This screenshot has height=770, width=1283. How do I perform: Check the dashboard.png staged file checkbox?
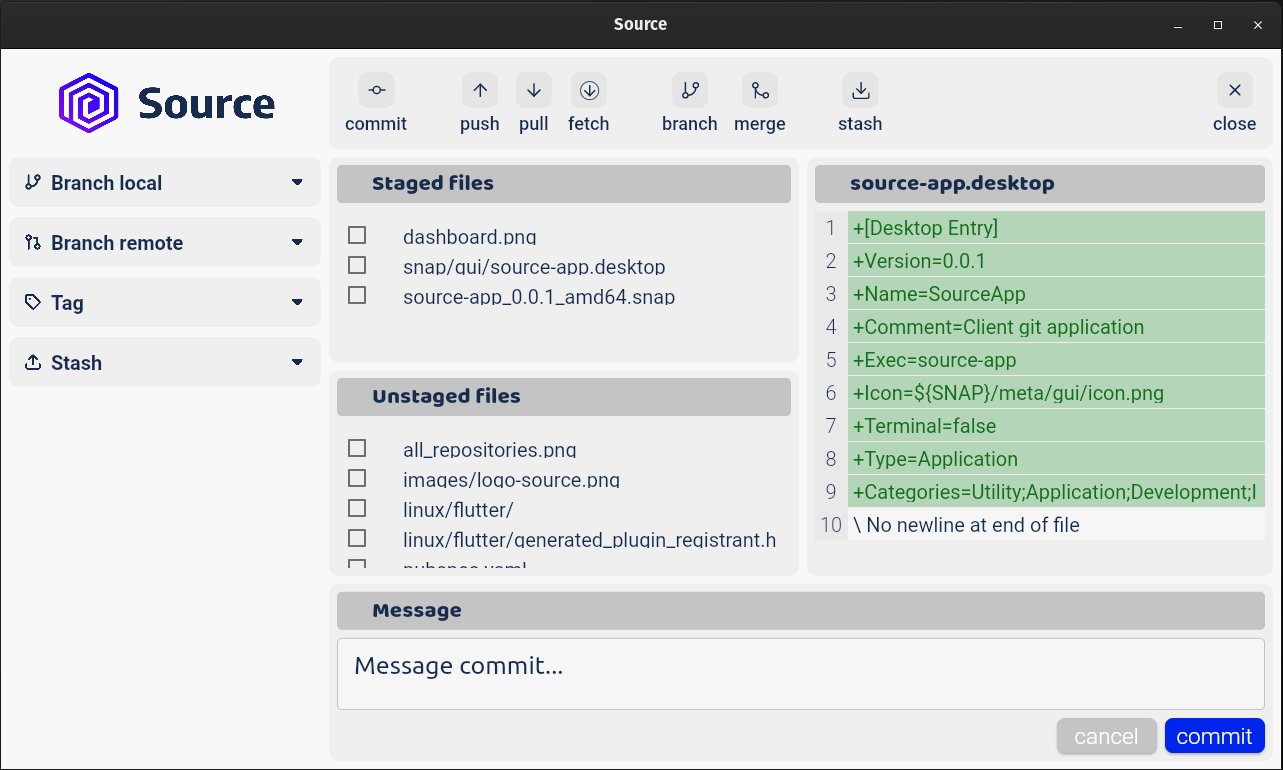click(x=357, y=234)
